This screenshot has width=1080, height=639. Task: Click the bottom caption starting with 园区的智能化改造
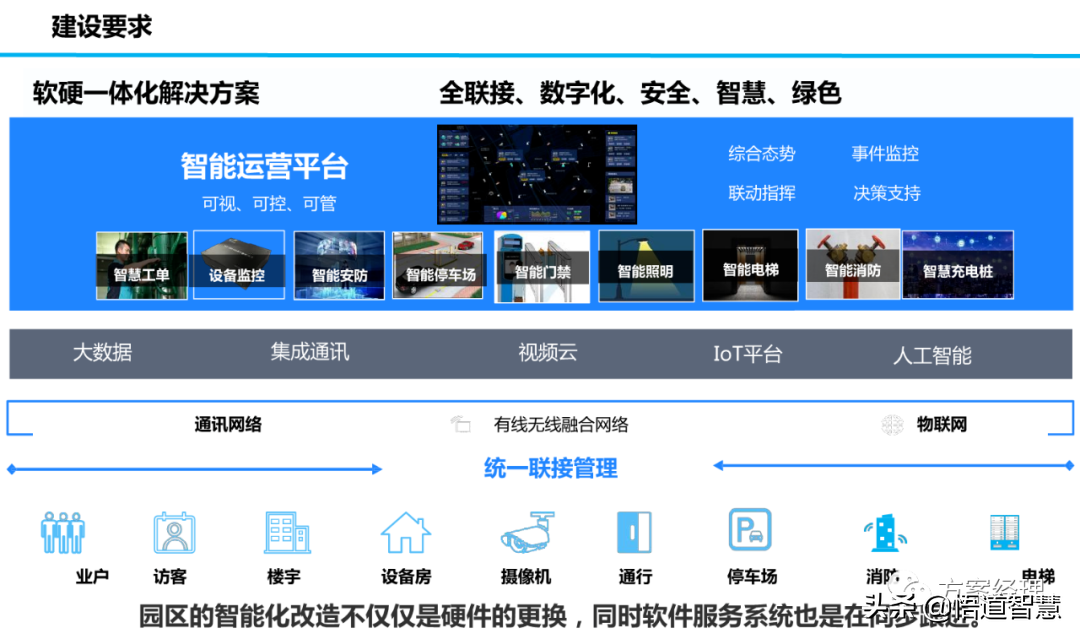(x=559, y=616)
